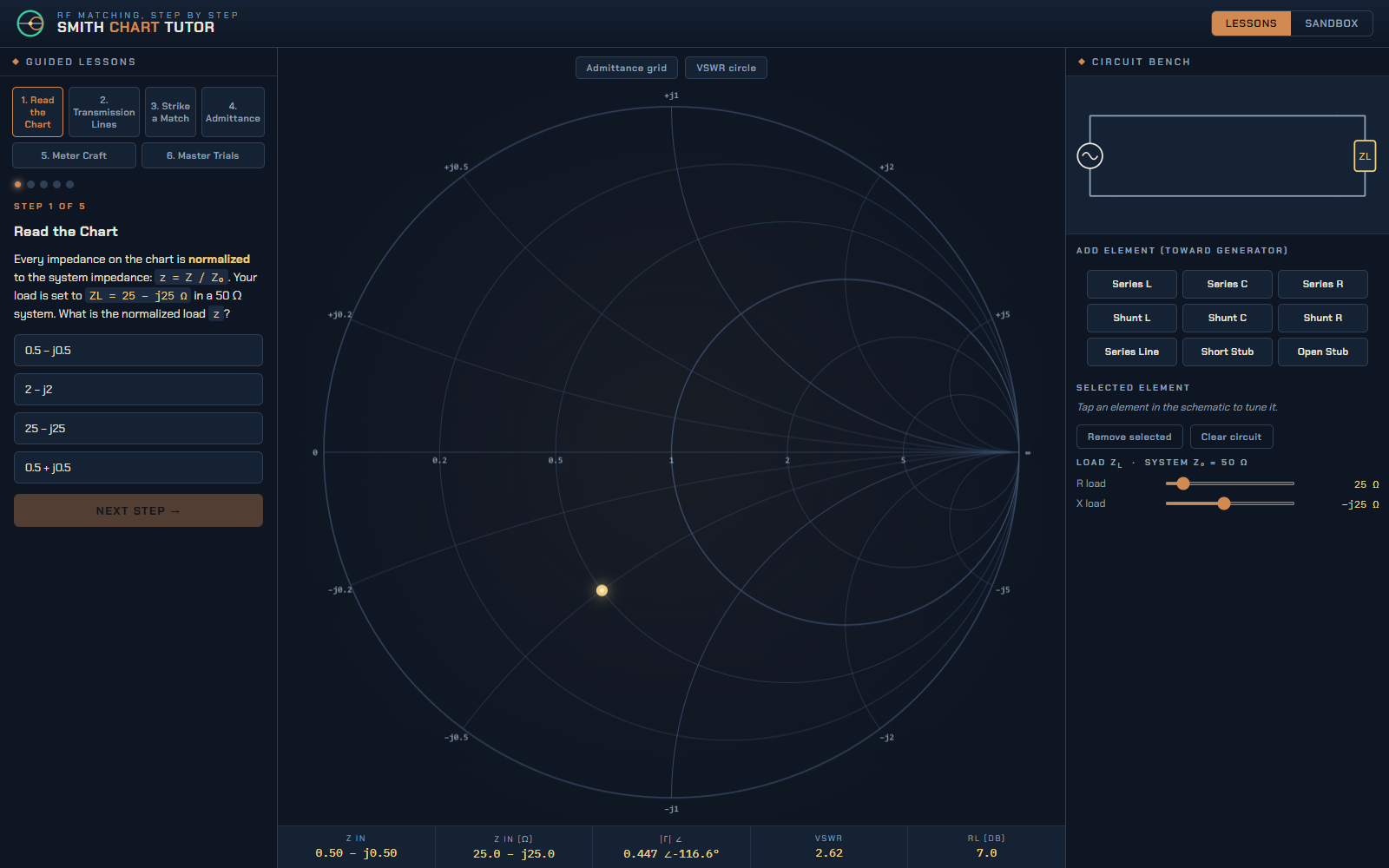
Task: Click Remove selected button
Action: point(1129,437)
